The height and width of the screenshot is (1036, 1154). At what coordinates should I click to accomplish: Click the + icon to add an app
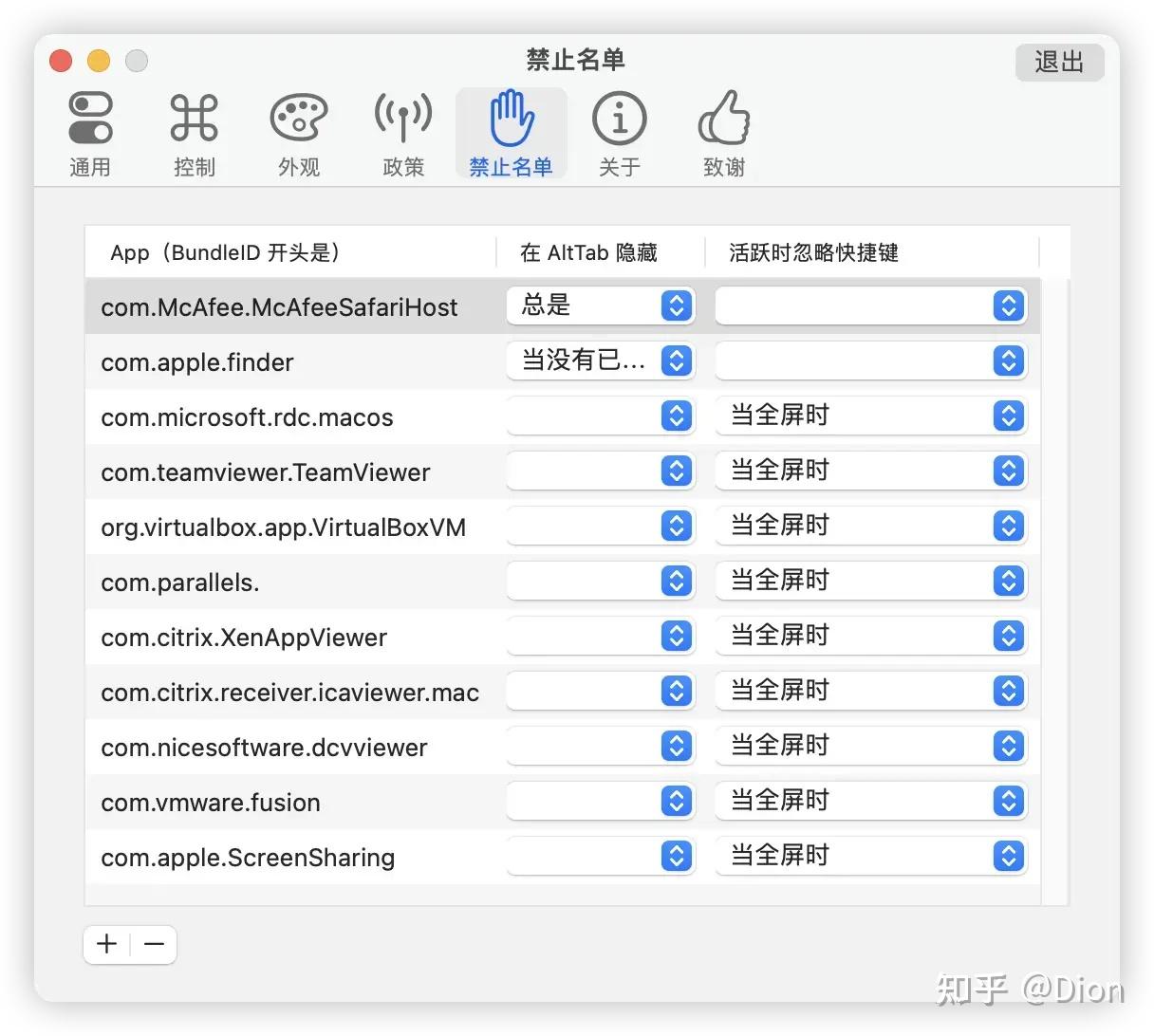click(106, 944)
